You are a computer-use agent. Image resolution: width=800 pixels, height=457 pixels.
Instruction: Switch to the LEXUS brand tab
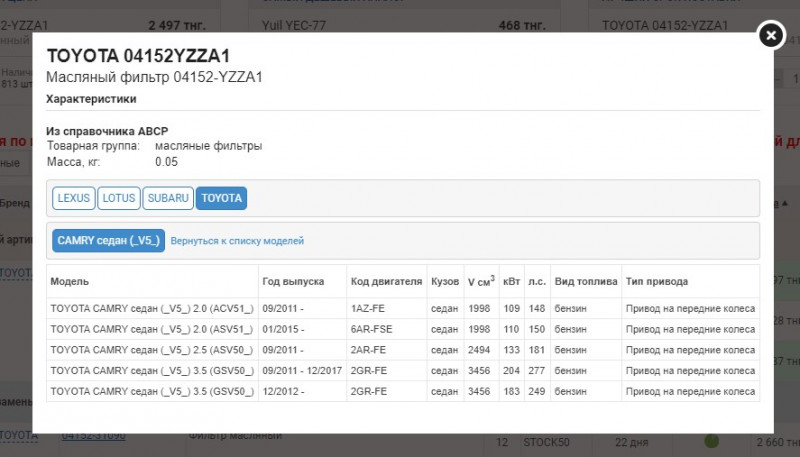73,198
